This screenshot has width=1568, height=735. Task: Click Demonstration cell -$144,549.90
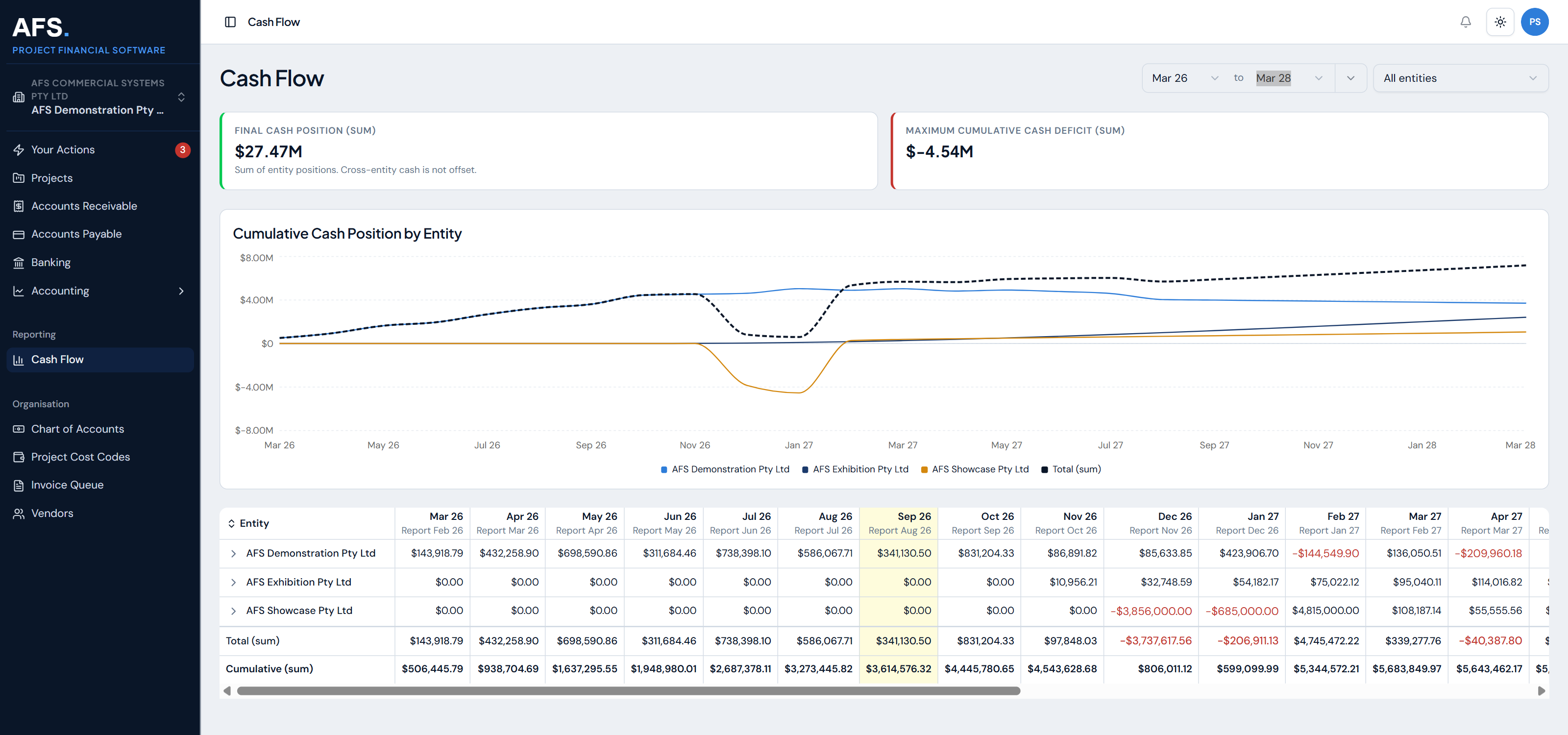tap(1325, 554)
